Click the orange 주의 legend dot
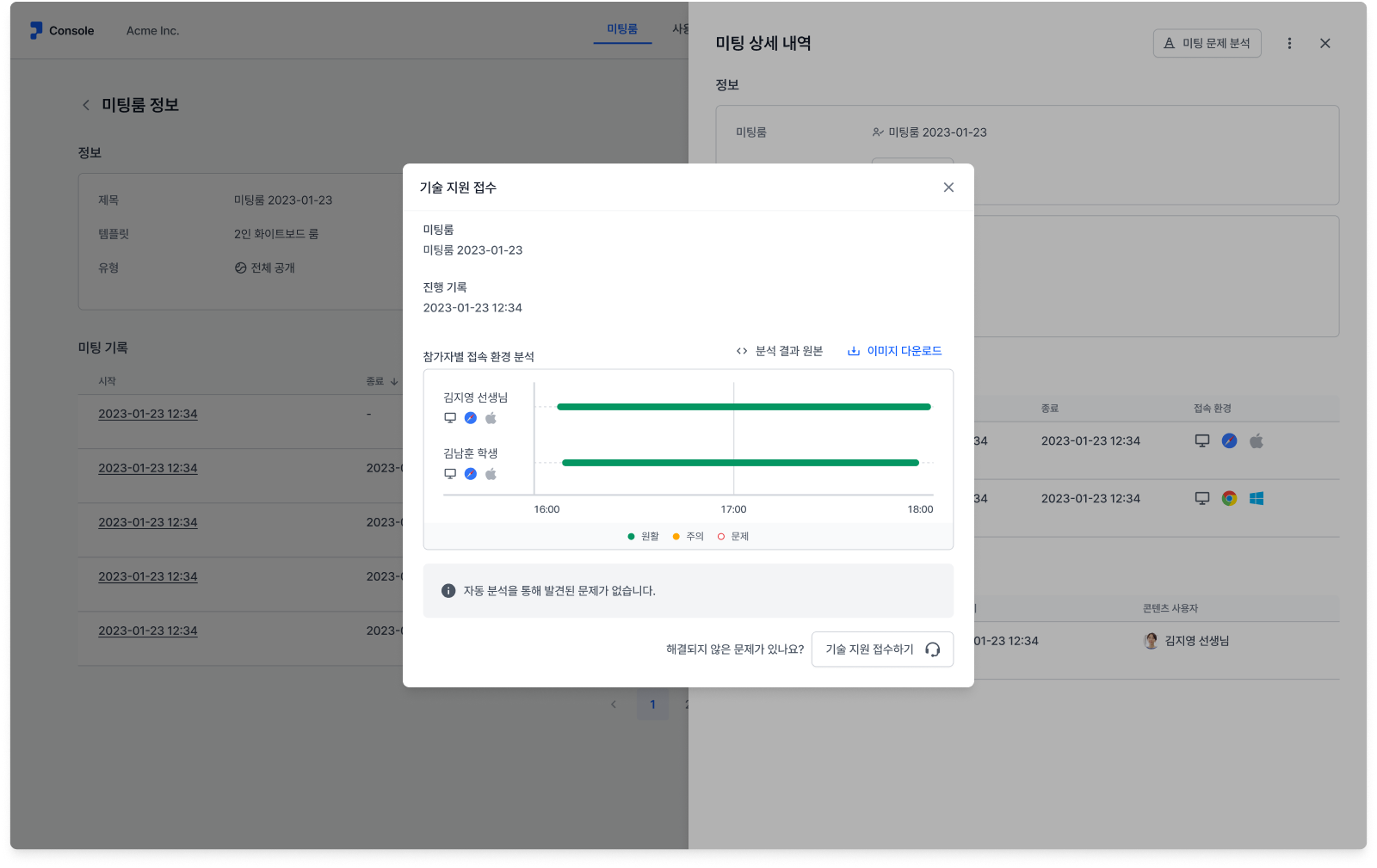The width and height of the screenshot is (1377, 868). [676, 537]
